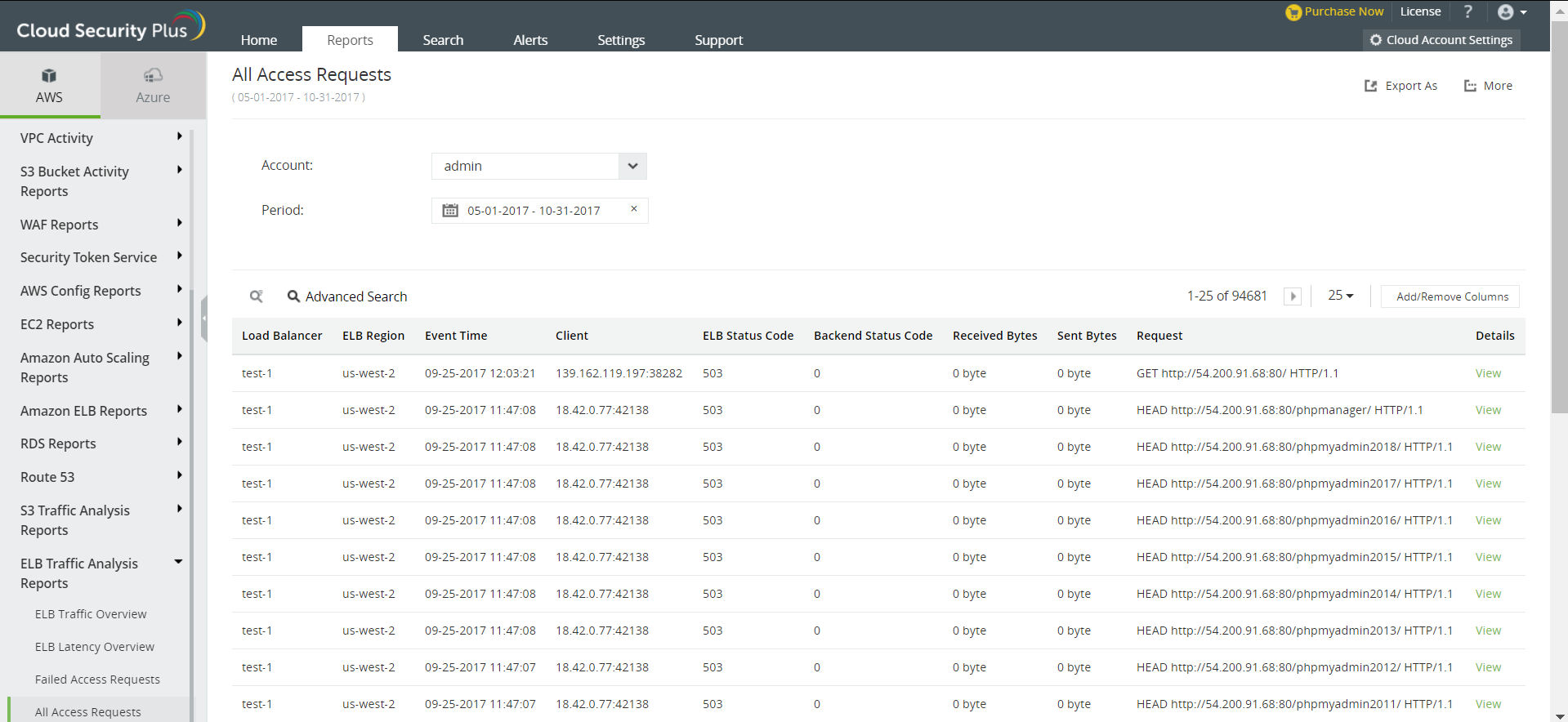This screenshot has height=722, width=1568.
Task: Change the 25 rows per page dropdown
Action: pyautogui.click(x=1340, y=296)
